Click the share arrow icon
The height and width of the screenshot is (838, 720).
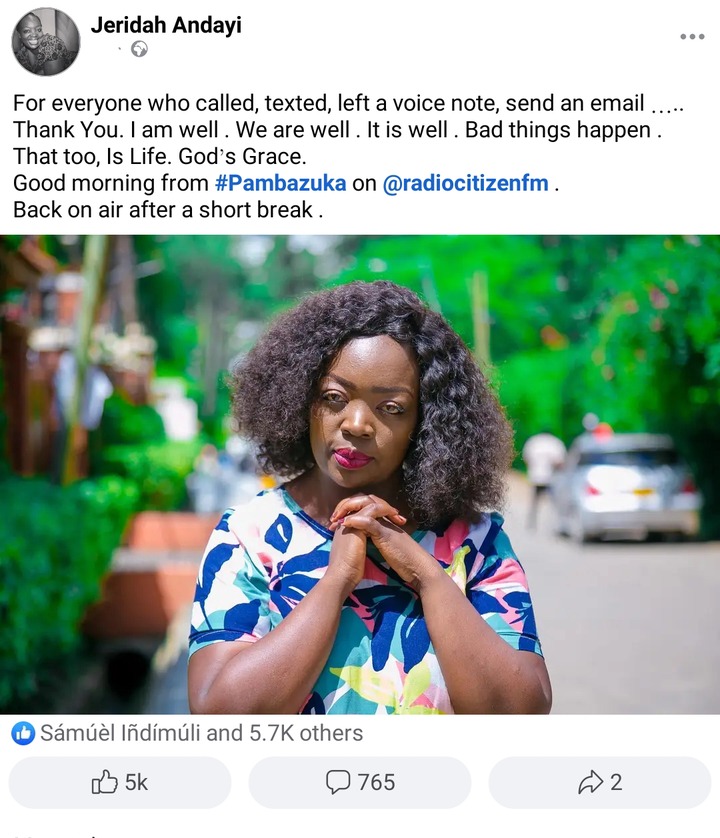pyautogui.click(x=591, y=782)
